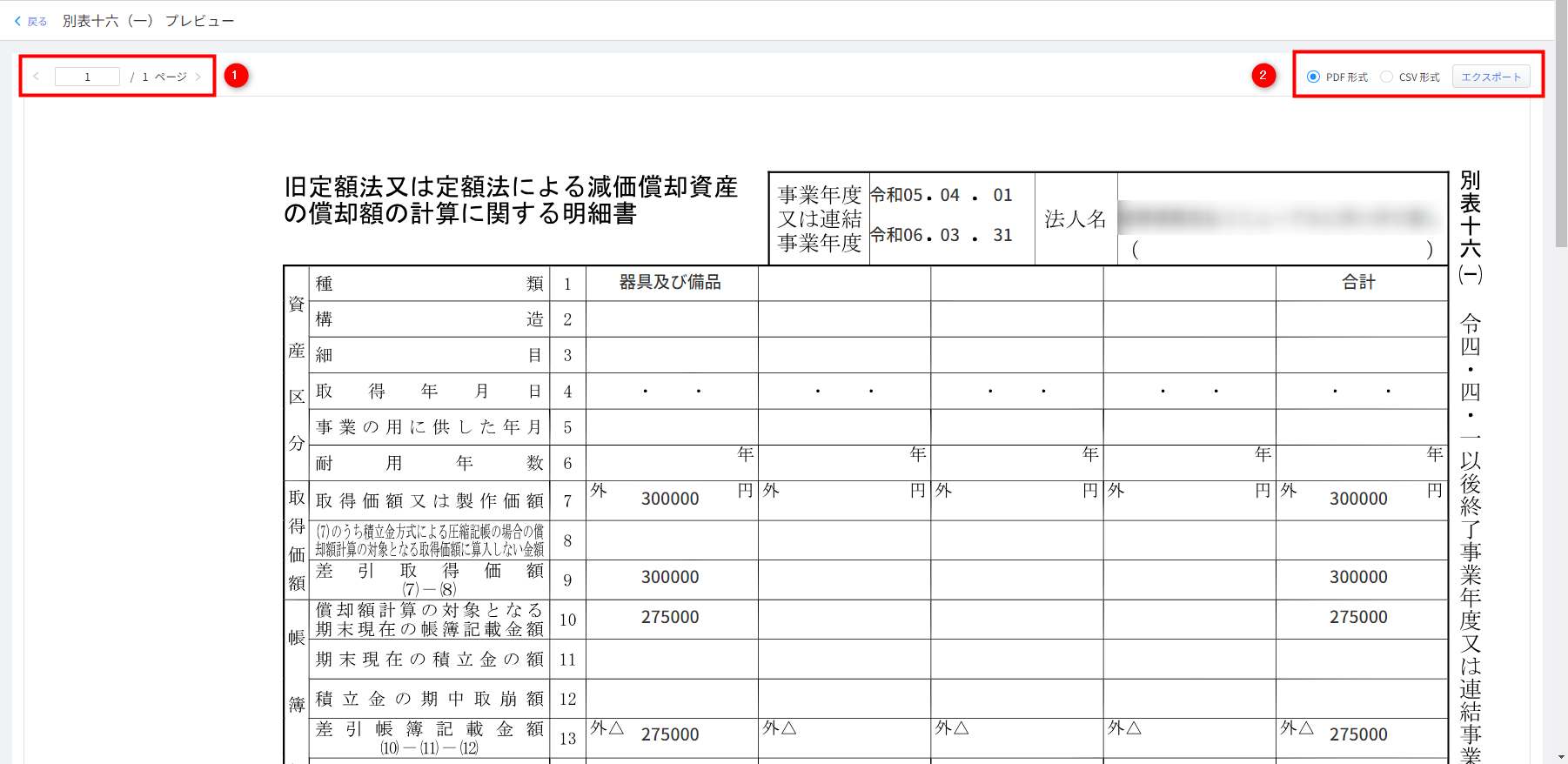The width and height of the screenshot is (1568, 764).
Task: Click the 令和06.03.31 end date
Action: [x=941, y=235]
